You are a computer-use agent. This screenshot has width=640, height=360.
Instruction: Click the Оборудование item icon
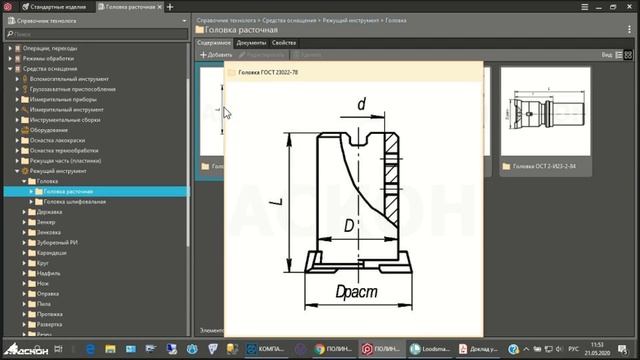[x=25, y=130]
